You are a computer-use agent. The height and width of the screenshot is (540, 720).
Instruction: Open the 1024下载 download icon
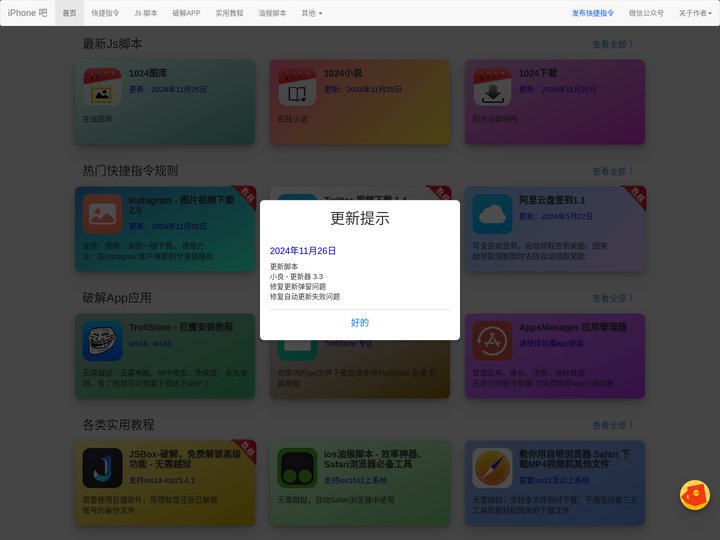(x=492, y=87)
